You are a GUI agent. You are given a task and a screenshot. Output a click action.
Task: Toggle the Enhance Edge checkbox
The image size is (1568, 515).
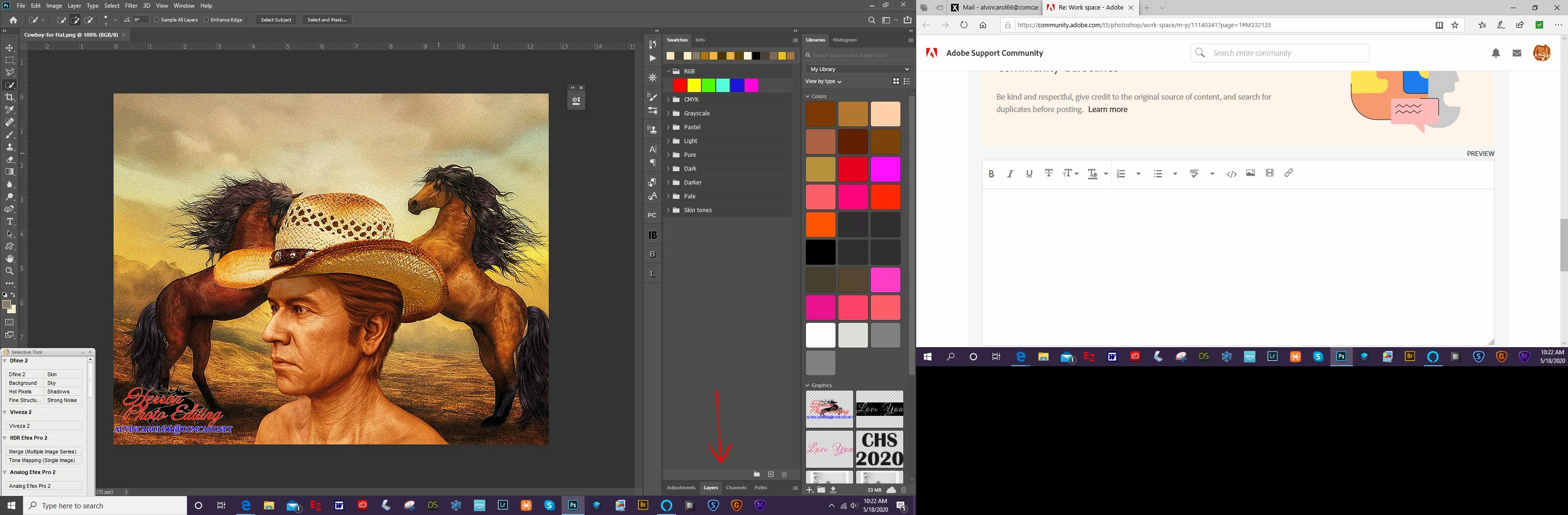click(x=206, y=20)
